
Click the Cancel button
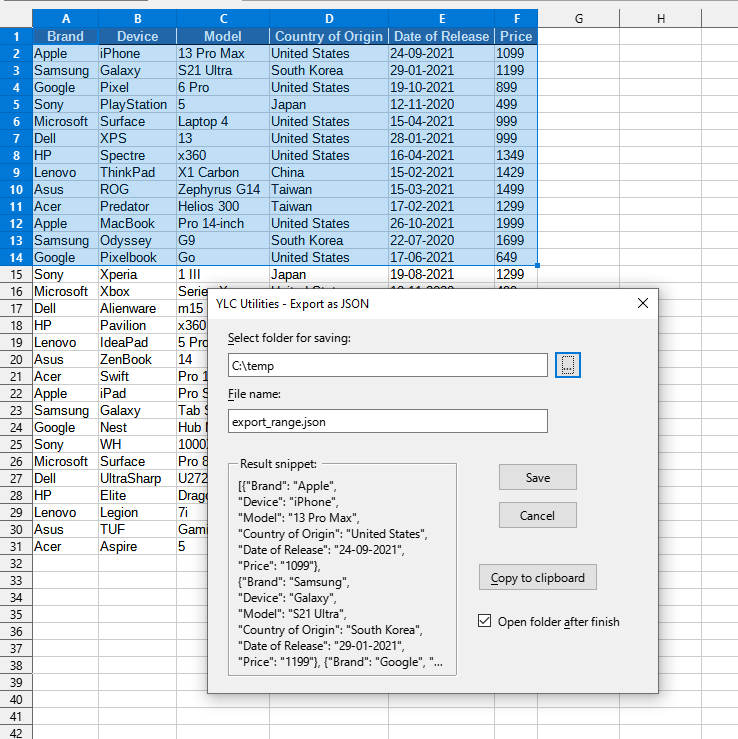click(x=538, y=515)
